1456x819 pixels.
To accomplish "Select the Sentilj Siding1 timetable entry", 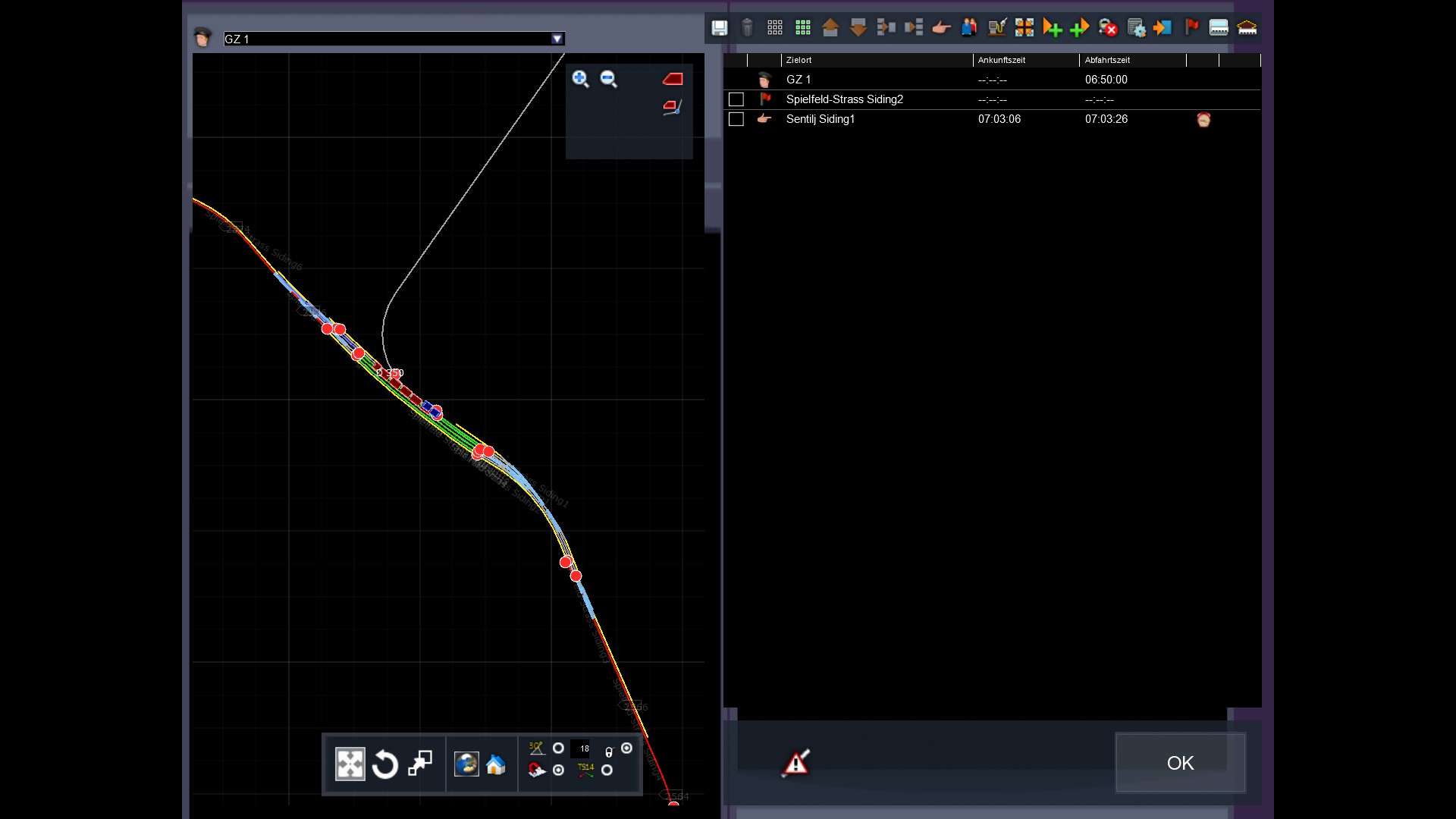I will (821, 119).
